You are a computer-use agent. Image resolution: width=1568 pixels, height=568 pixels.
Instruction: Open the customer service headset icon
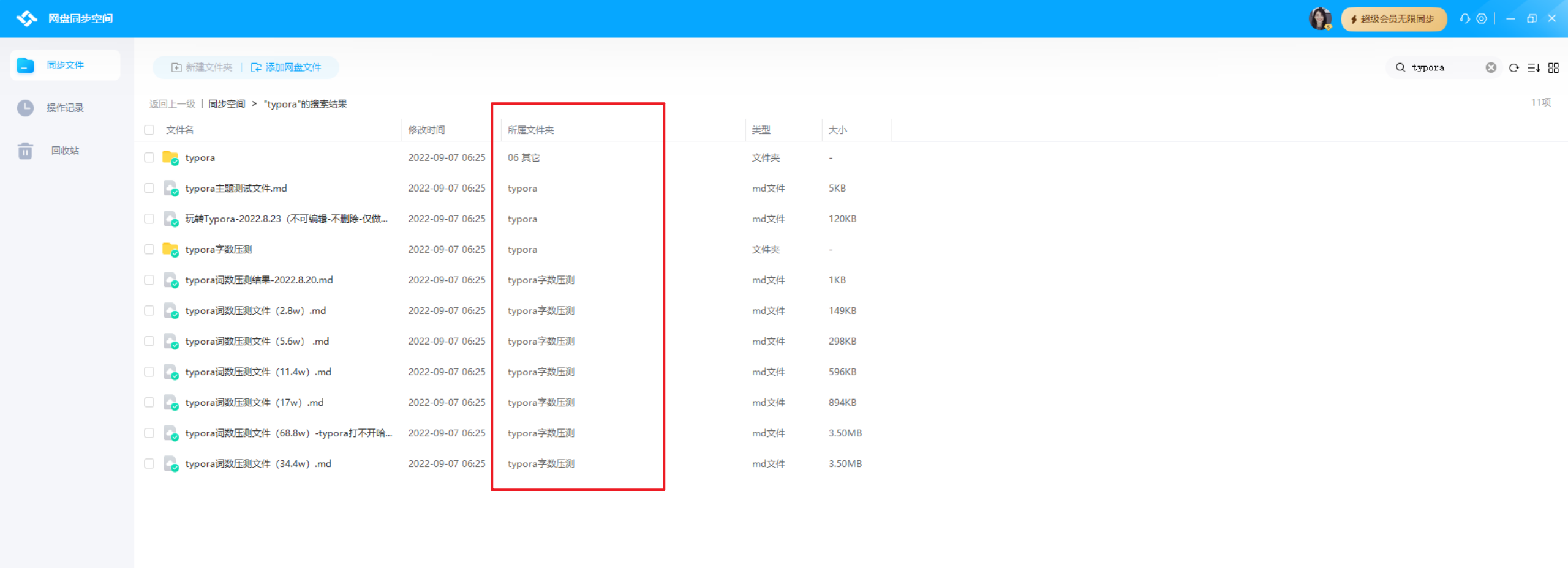click(x=1464, y=18)
